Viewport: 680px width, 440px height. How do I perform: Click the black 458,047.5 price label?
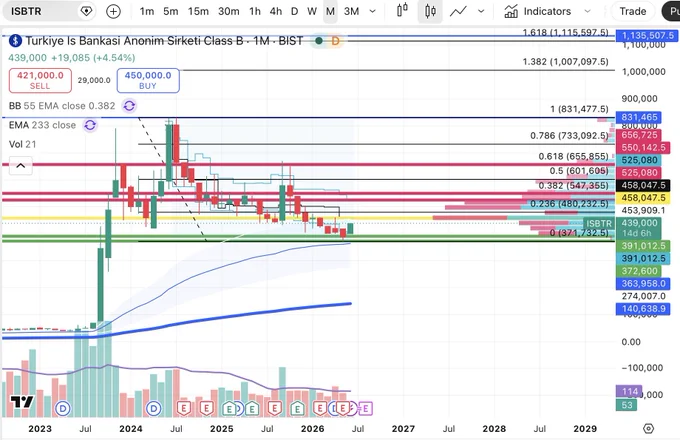click(643, 185)
